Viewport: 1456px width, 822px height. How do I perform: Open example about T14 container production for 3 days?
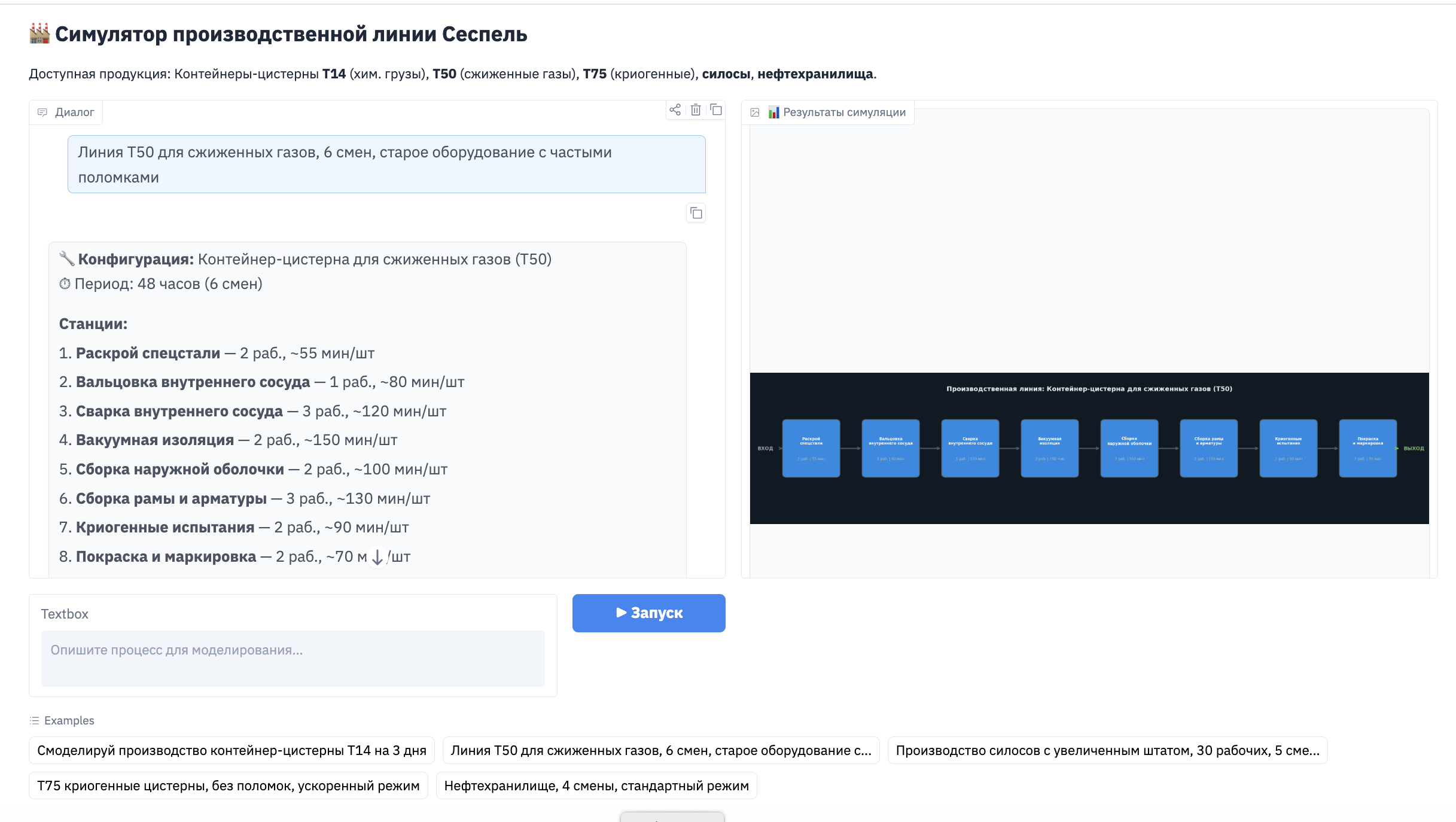click(x=232, y=750)
